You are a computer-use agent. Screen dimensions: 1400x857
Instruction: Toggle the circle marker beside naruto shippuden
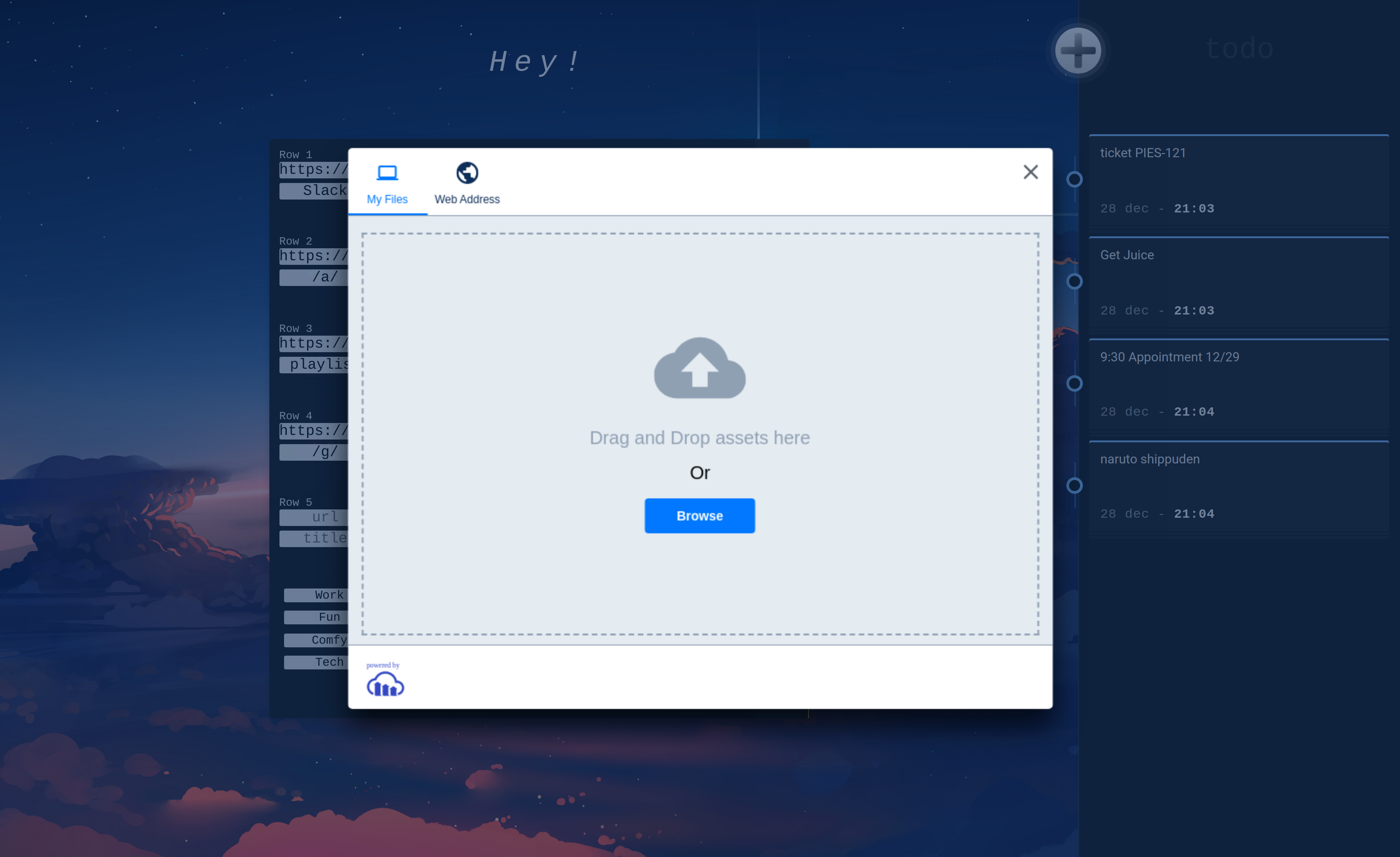point(1074,485)
